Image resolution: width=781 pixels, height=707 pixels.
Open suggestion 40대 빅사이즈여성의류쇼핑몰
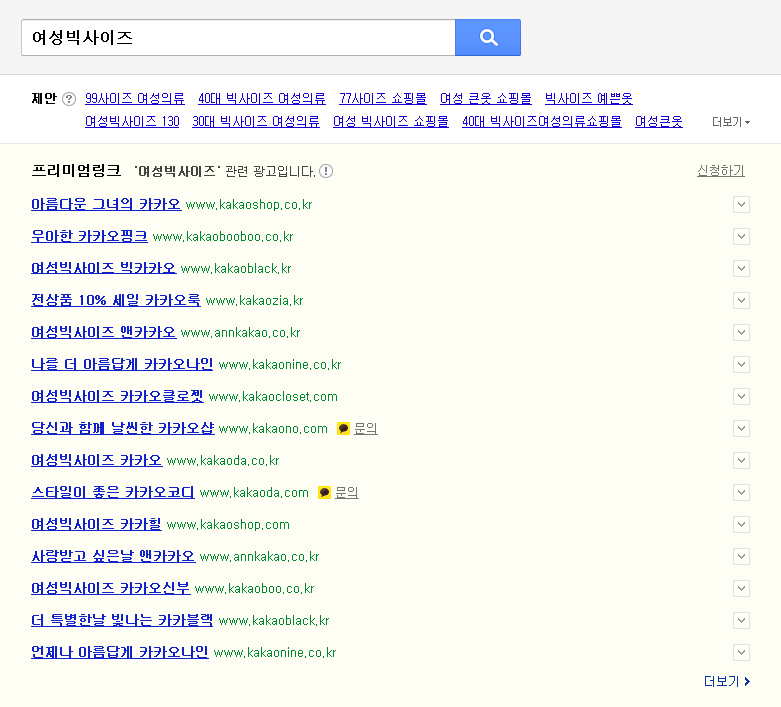541,122
